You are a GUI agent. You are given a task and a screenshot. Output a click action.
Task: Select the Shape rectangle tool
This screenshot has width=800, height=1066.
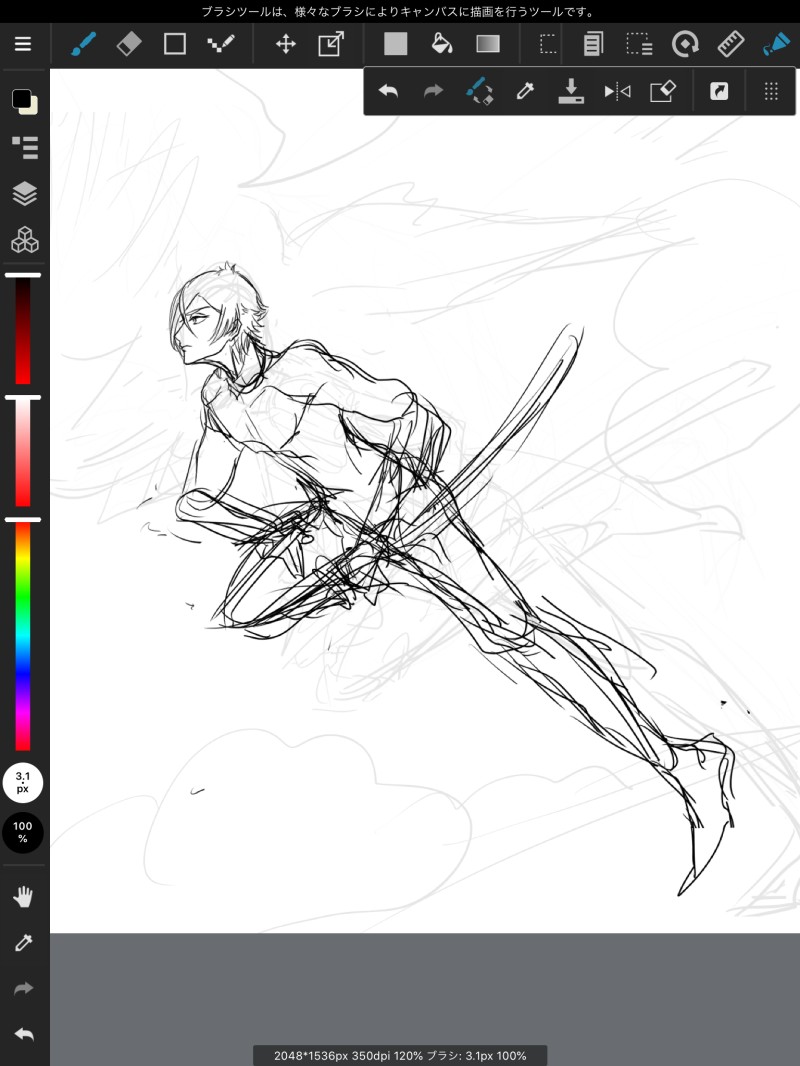click(175, 44)
